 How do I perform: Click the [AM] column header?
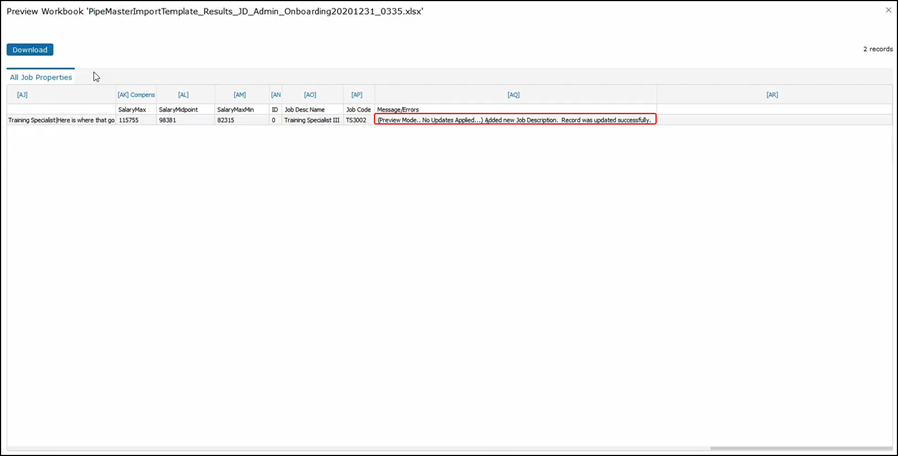tap(240, 94)
